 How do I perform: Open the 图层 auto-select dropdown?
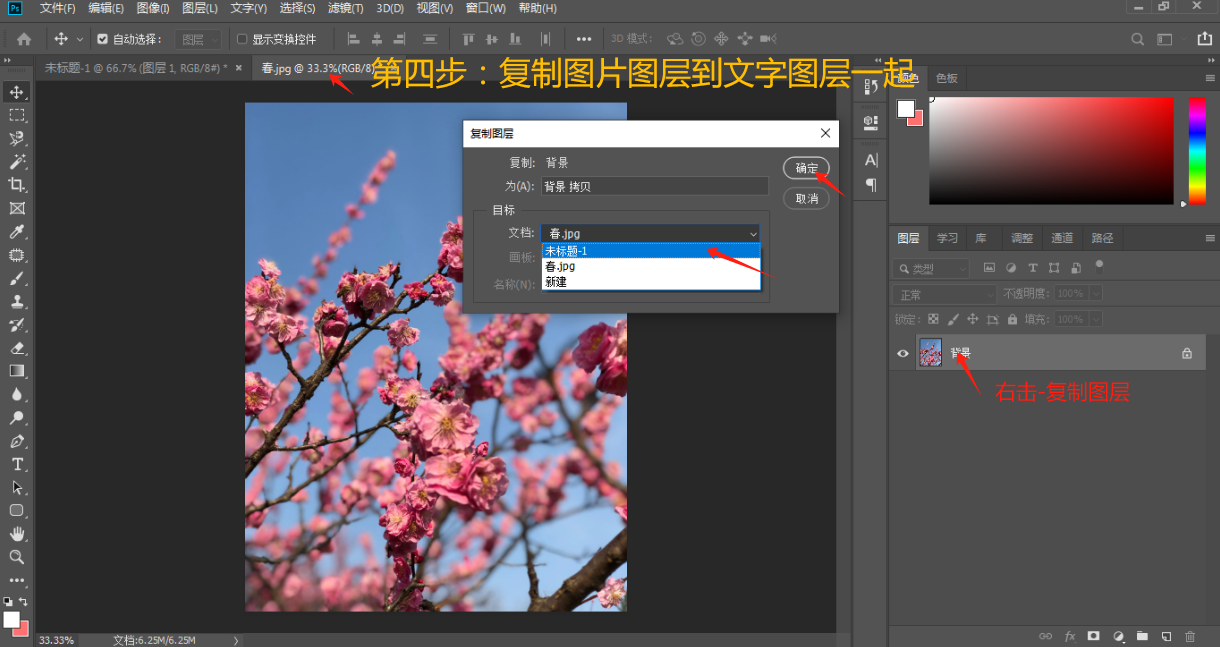click(x=198, y=40)
